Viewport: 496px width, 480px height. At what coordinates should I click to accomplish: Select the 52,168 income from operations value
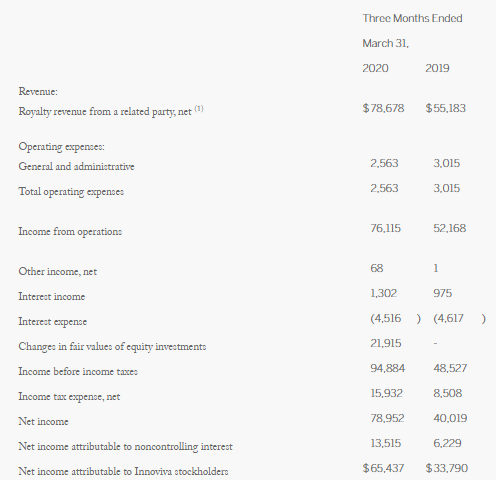click(450, 228)
